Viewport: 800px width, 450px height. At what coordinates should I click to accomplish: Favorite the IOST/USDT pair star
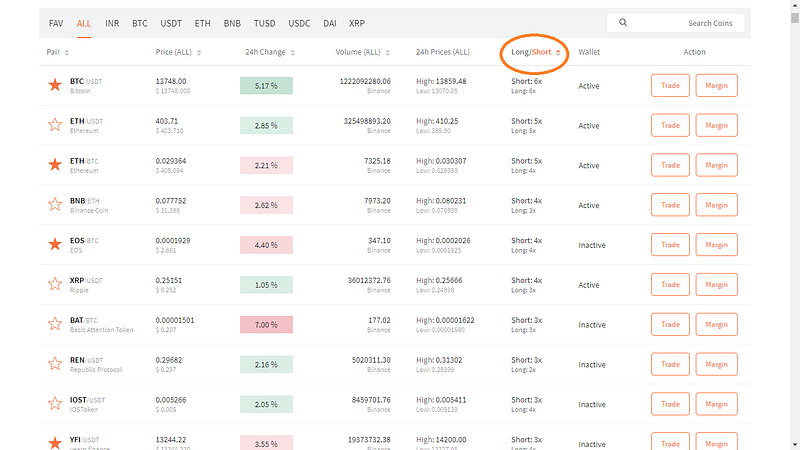click(55, 404)
